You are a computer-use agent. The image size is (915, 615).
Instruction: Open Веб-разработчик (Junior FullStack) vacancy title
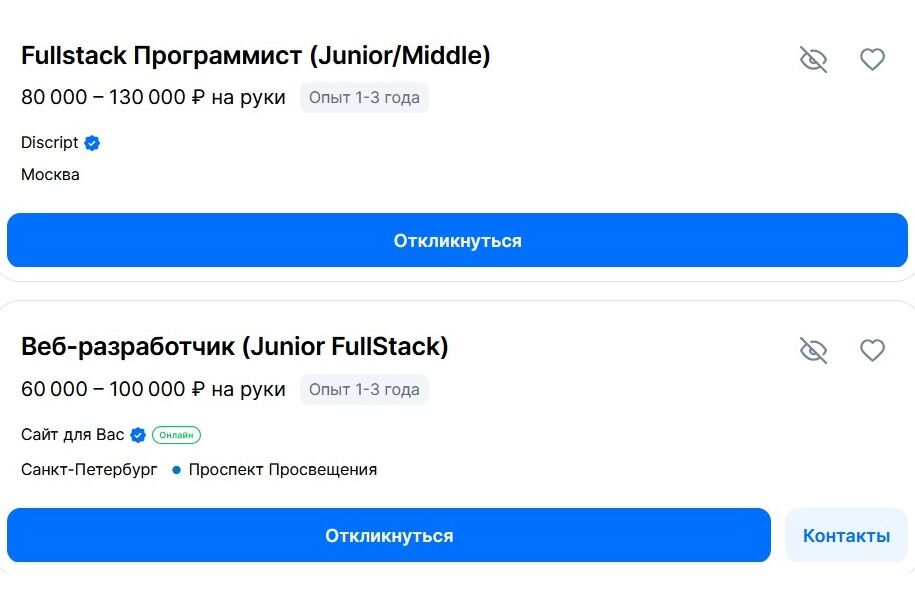tap(234, 347)
